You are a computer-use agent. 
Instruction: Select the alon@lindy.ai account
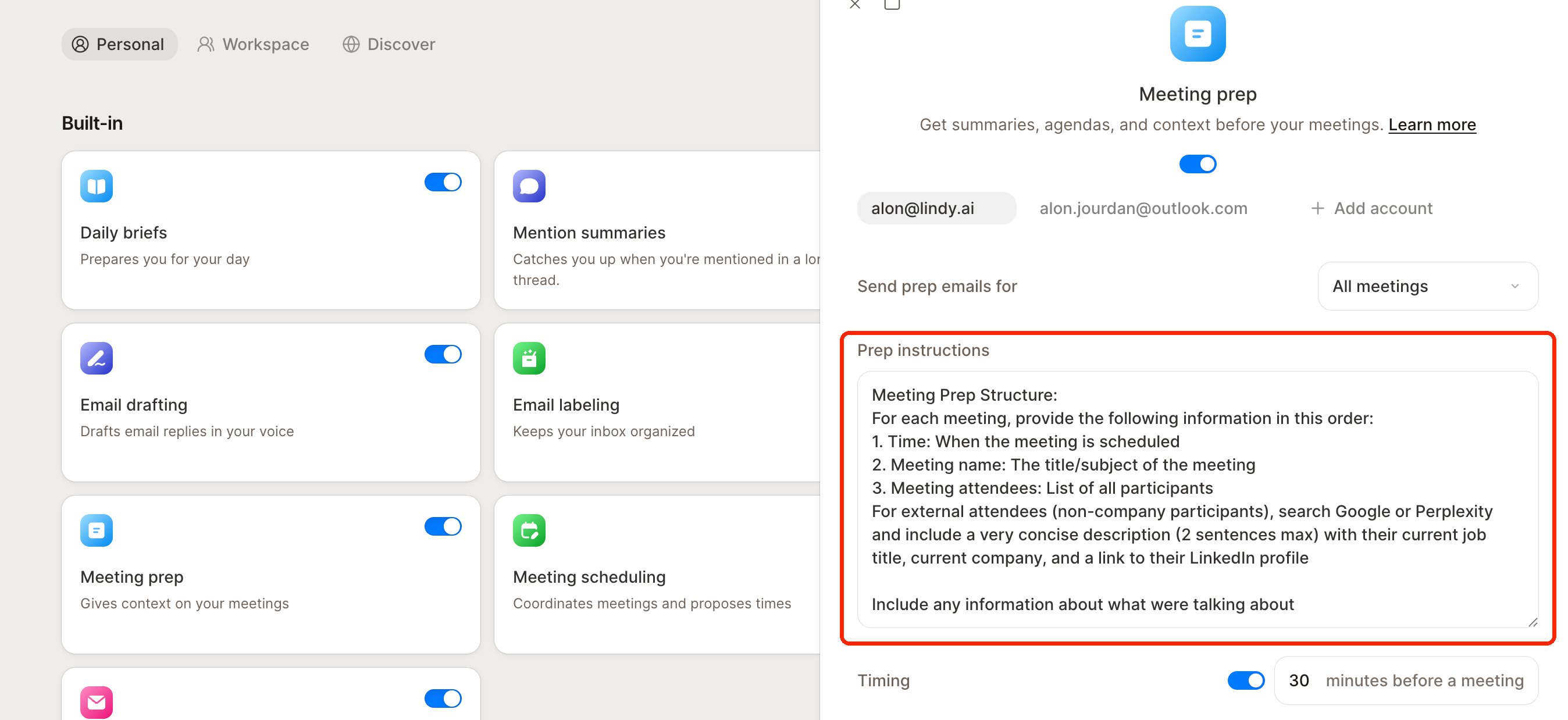(936, 208)
